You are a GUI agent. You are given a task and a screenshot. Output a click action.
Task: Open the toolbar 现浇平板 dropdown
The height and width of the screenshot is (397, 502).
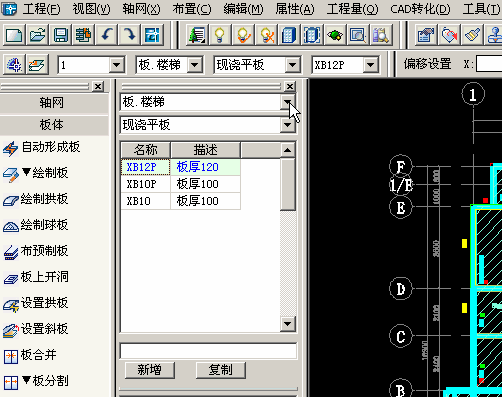(x=292, y=65)
